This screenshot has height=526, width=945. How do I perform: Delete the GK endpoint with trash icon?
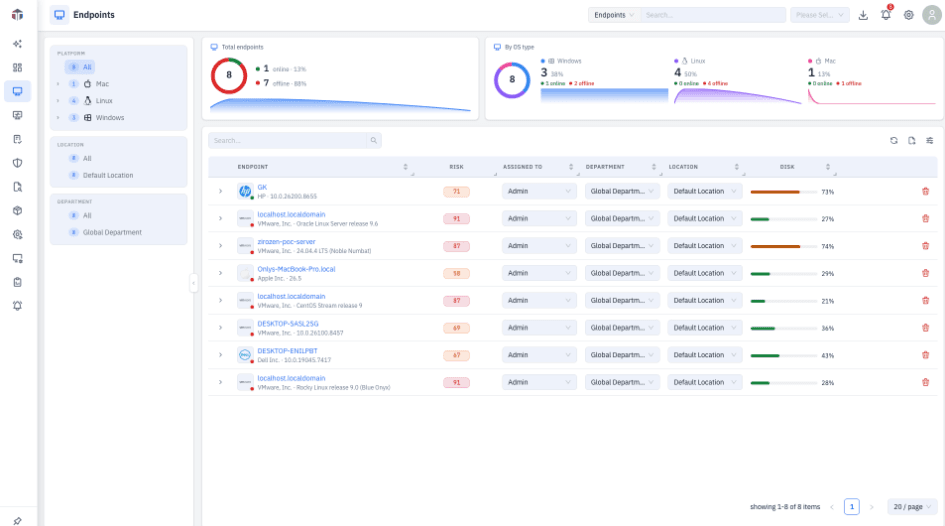925,192
